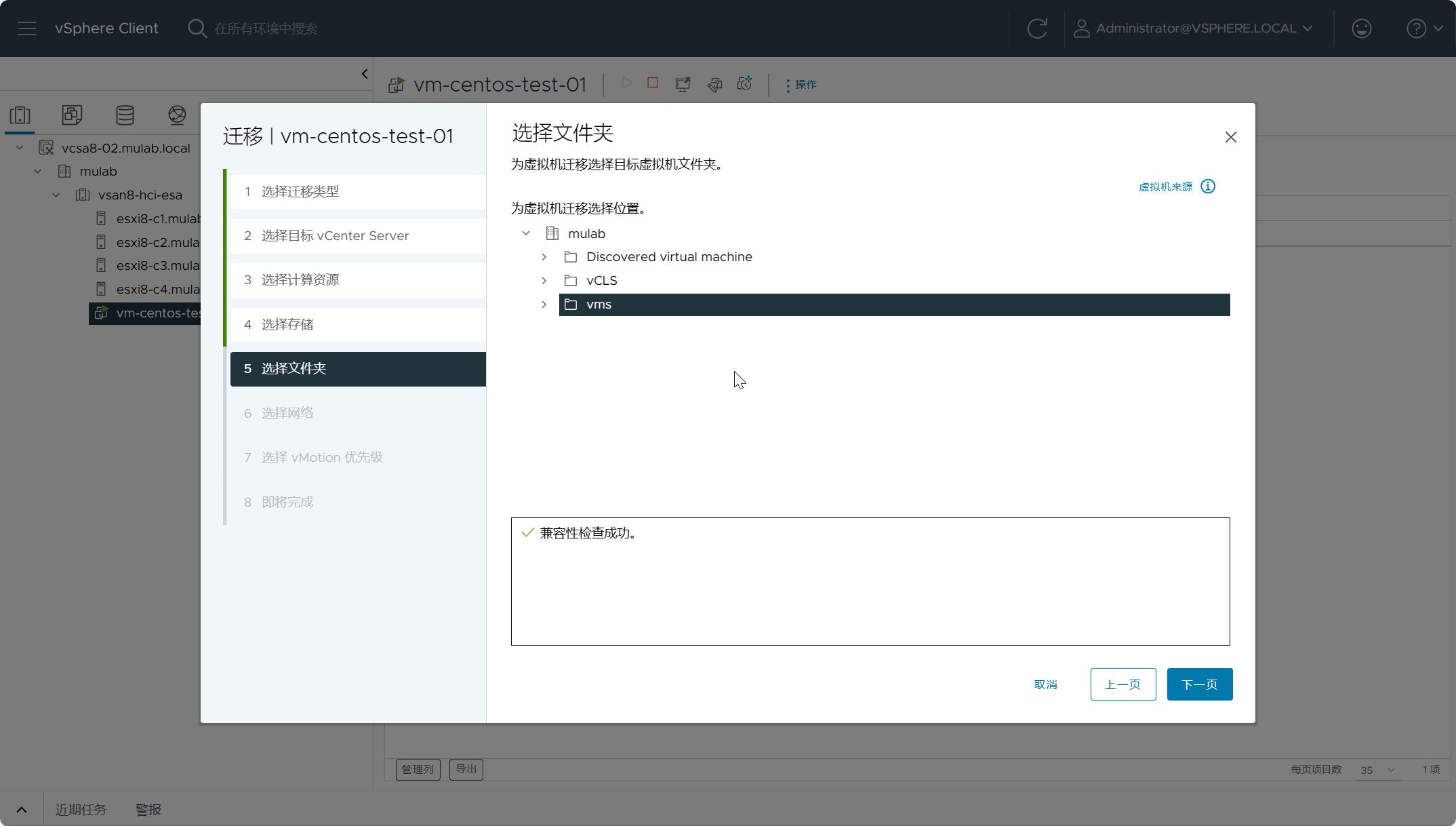
Task: Select host esxi8-c4 in tree
Action: [x=159, y=289]
